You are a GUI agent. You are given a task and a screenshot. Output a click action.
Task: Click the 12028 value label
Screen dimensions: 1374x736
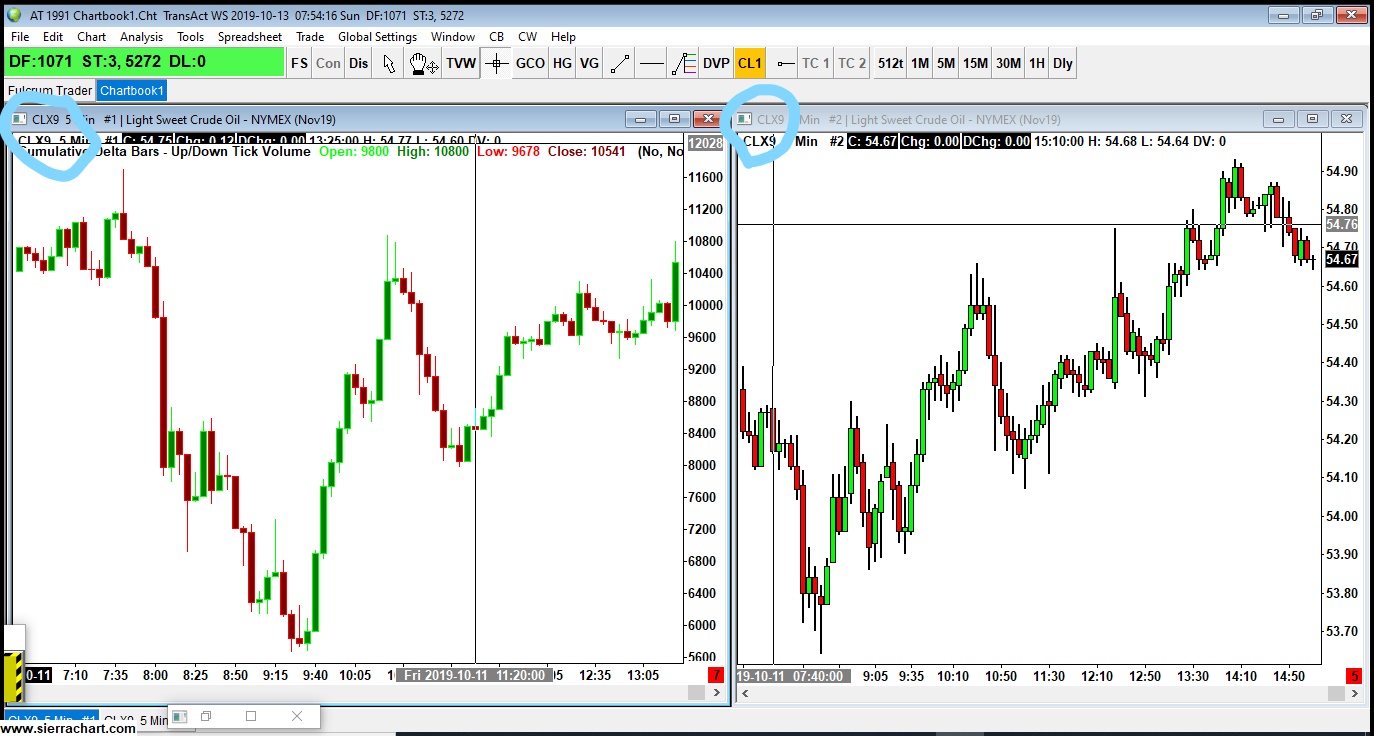[x=705, y=143]
